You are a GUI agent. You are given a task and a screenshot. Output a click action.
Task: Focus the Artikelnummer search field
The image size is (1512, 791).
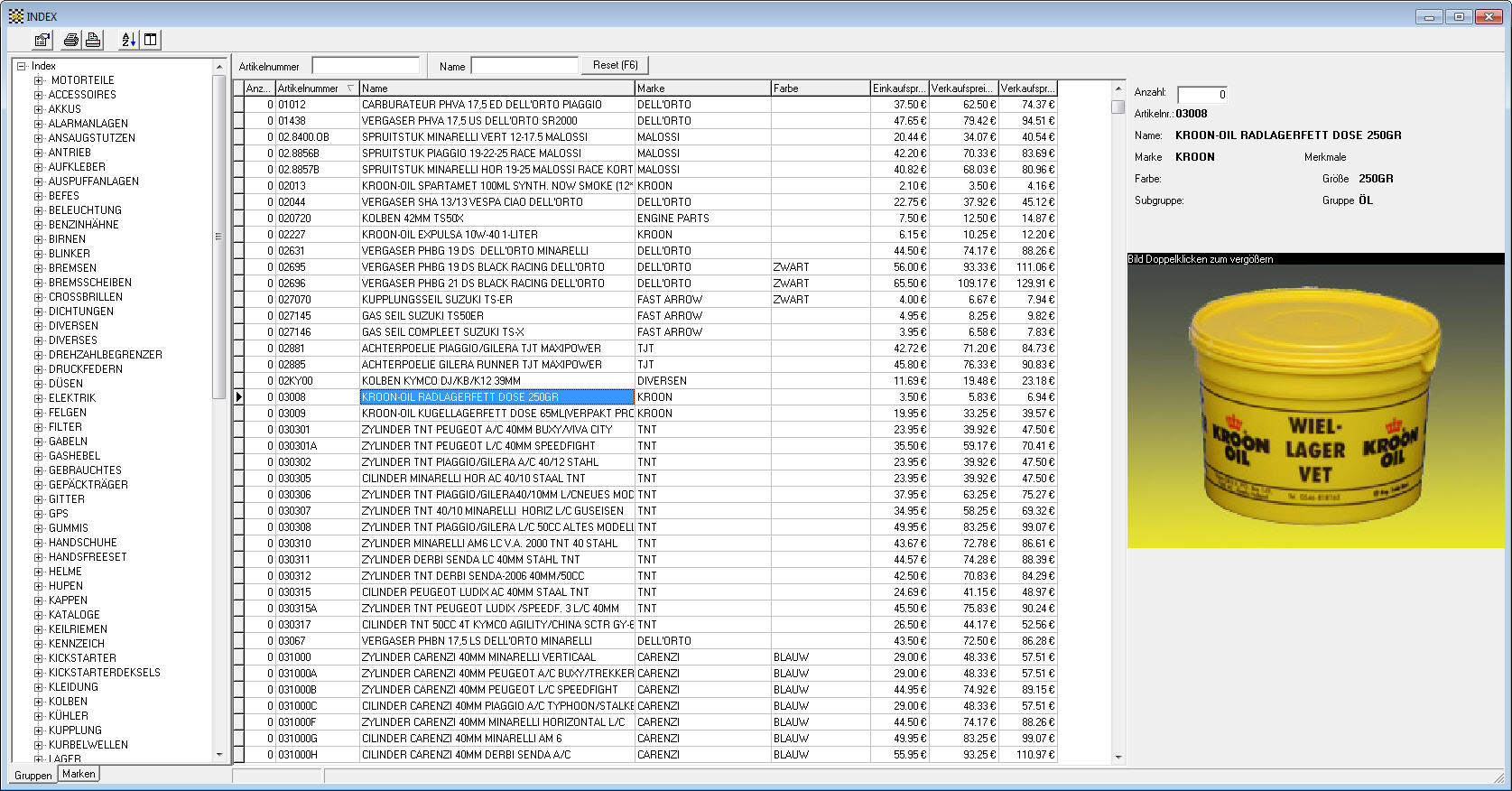pyautogui.click(x=366, y=66)
